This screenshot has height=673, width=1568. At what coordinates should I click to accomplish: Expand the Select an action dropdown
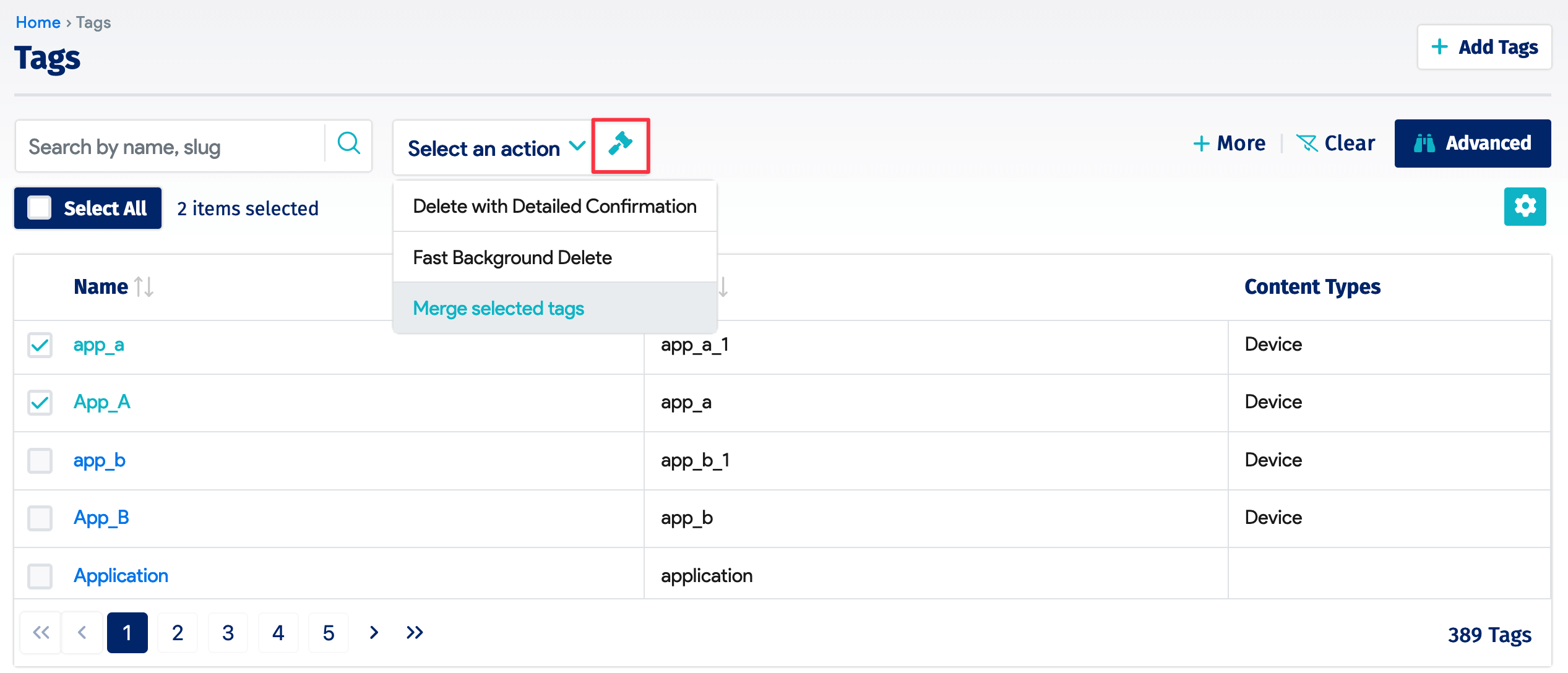(x=495, y=148)
